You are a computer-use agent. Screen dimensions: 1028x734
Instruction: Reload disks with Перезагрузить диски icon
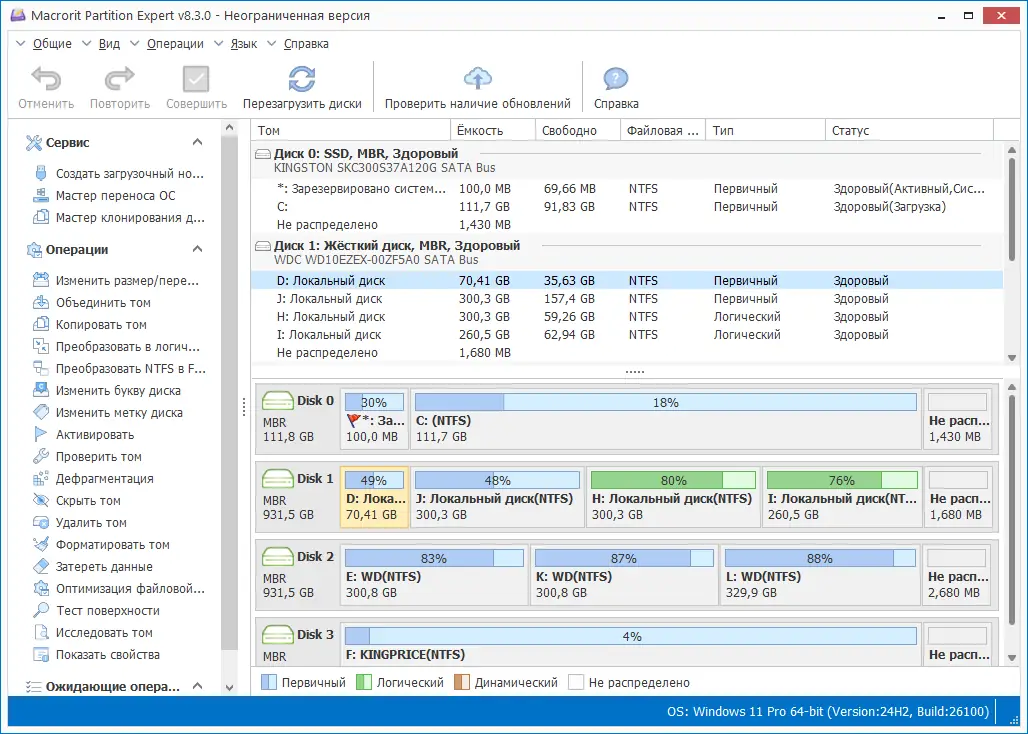pyautogui.click(x=302, y=80)
